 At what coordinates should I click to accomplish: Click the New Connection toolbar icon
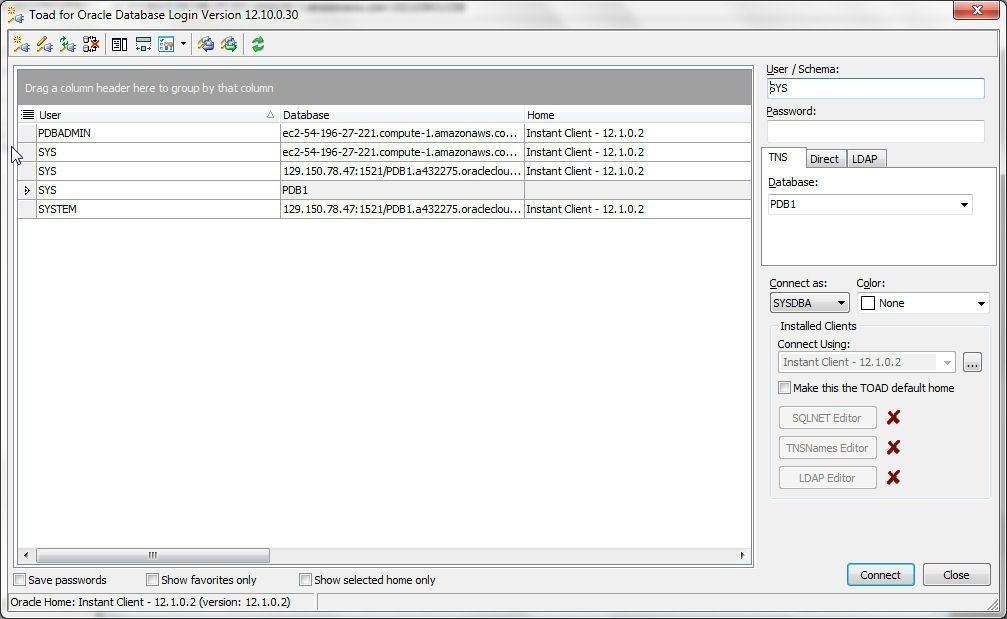[x=21, y=44]
